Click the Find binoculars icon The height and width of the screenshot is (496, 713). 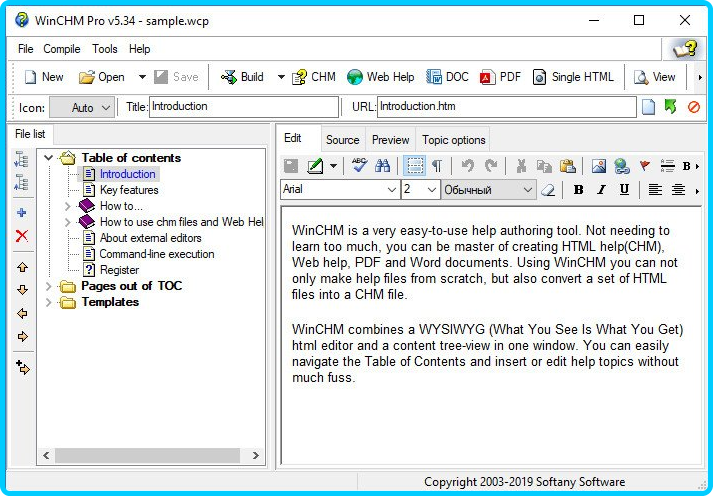point(382,166)
